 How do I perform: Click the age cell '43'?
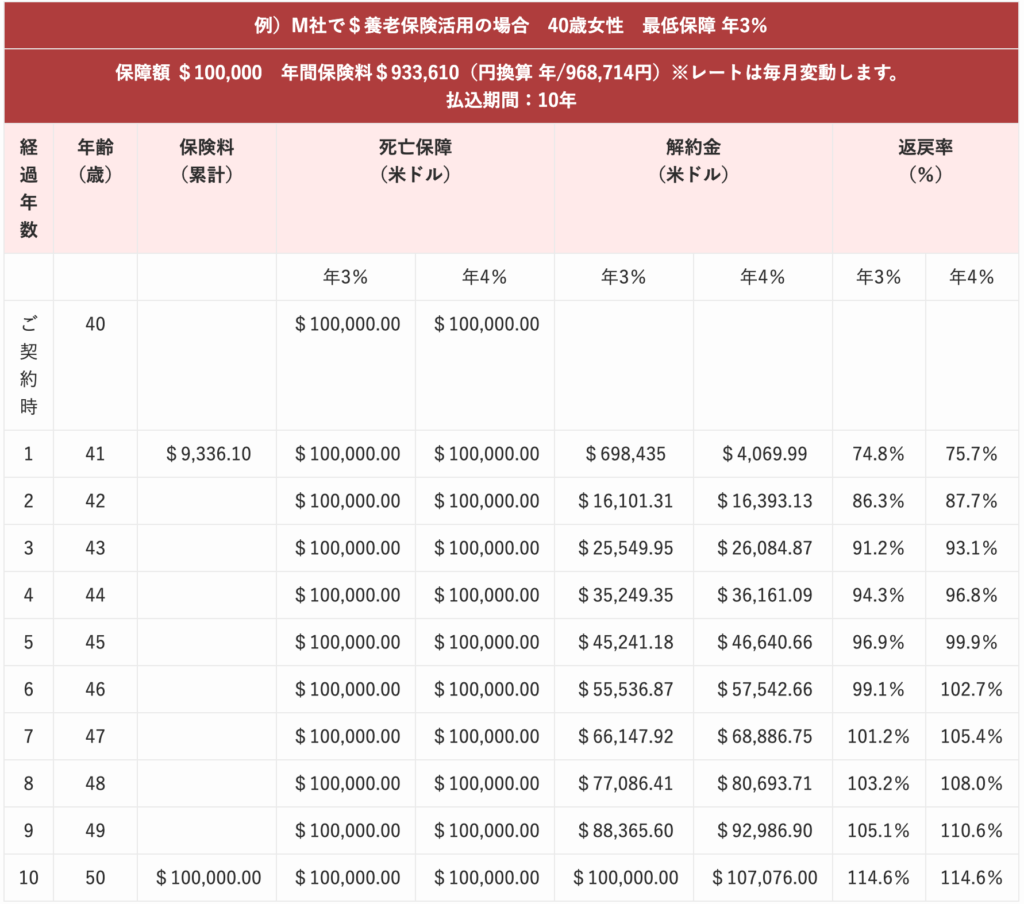[x=95, y=548]
